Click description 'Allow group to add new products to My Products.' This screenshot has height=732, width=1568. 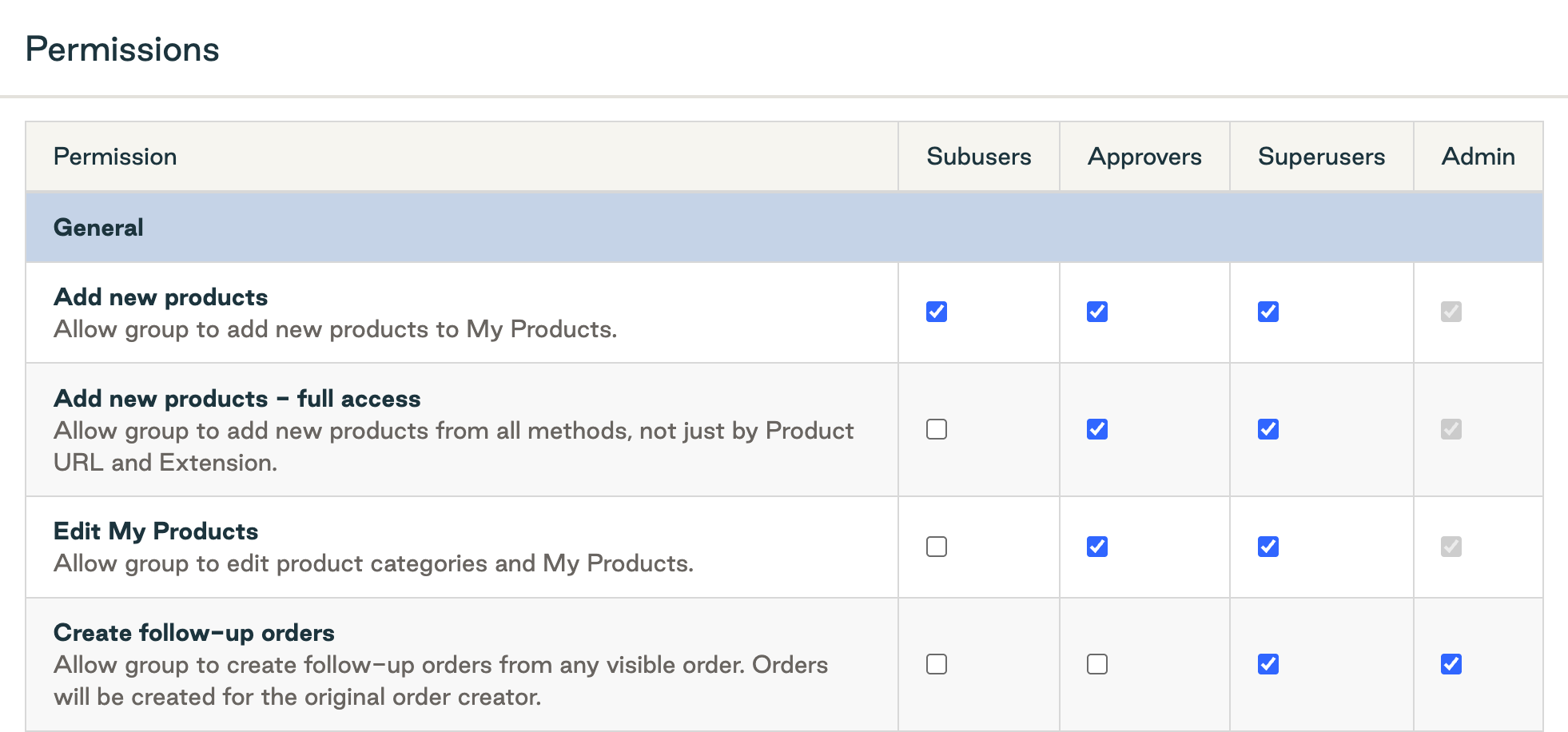tap(336, 329)
